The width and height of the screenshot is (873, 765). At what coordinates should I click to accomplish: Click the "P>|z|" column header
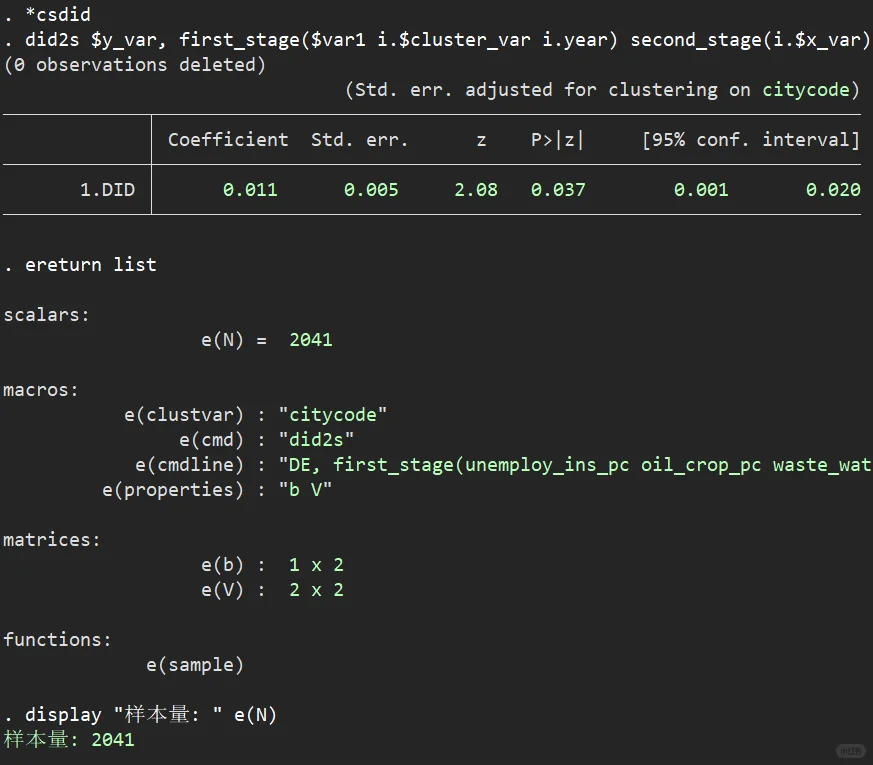[557, 139]
